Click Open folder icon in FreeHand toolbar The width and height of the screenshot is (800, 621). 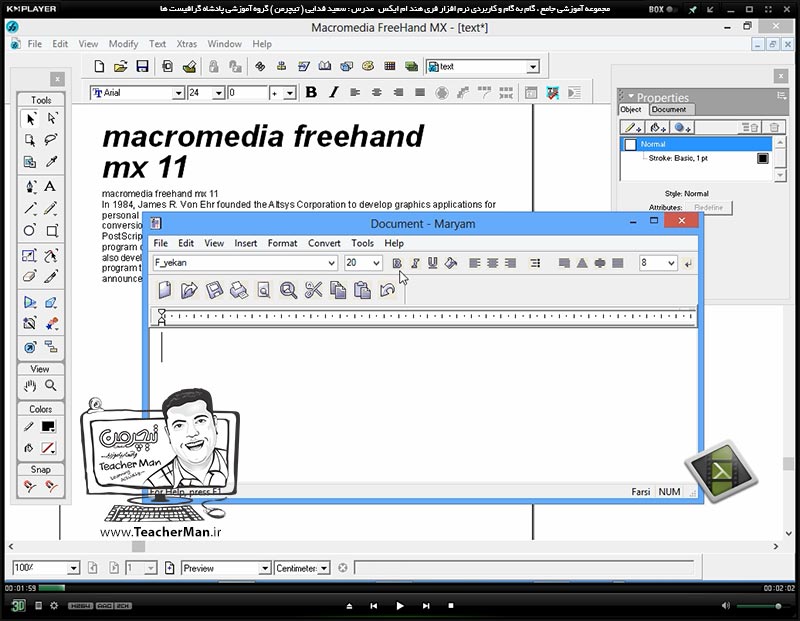pos(120,66)
